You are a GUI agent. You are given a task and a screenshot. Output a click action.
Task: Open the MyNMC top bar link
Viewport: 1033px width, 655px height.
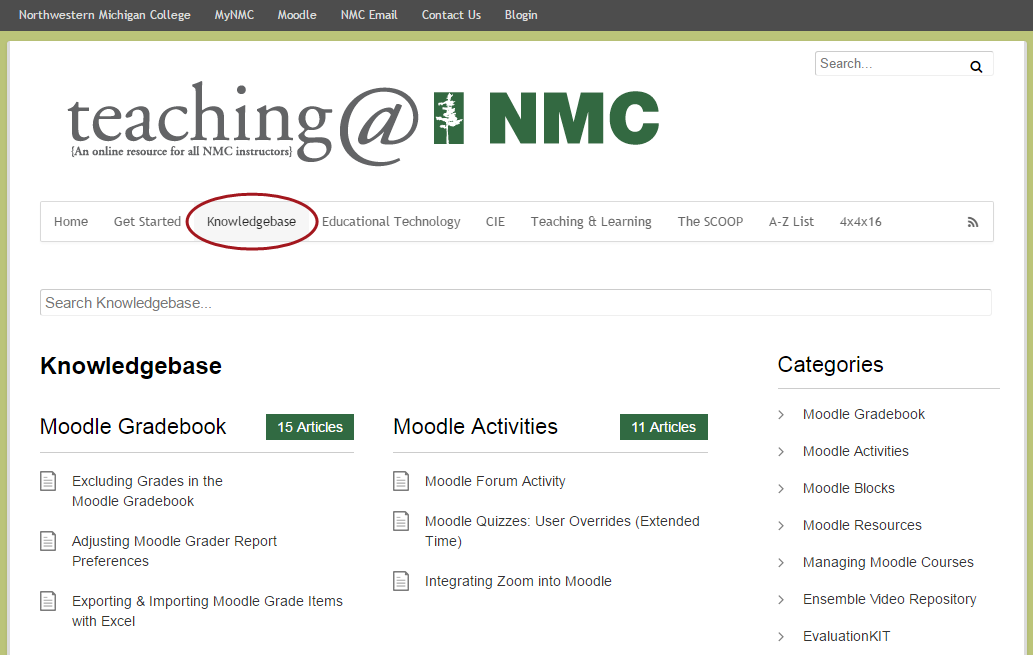point(234,14)
